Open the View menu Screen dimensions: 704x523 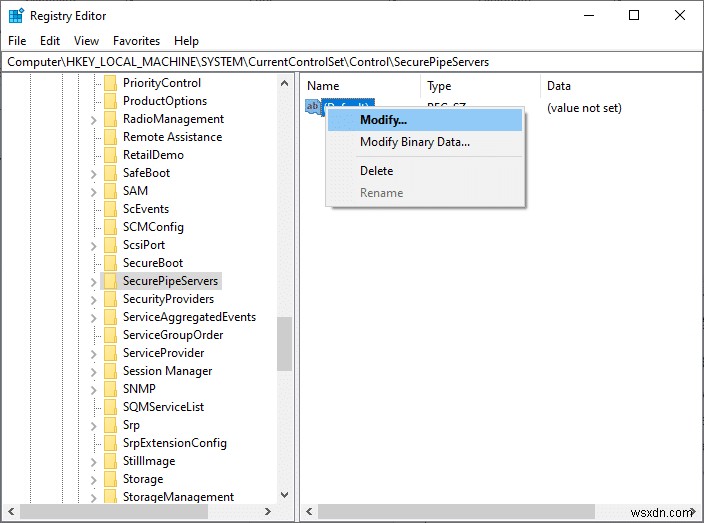click(86, 41)
